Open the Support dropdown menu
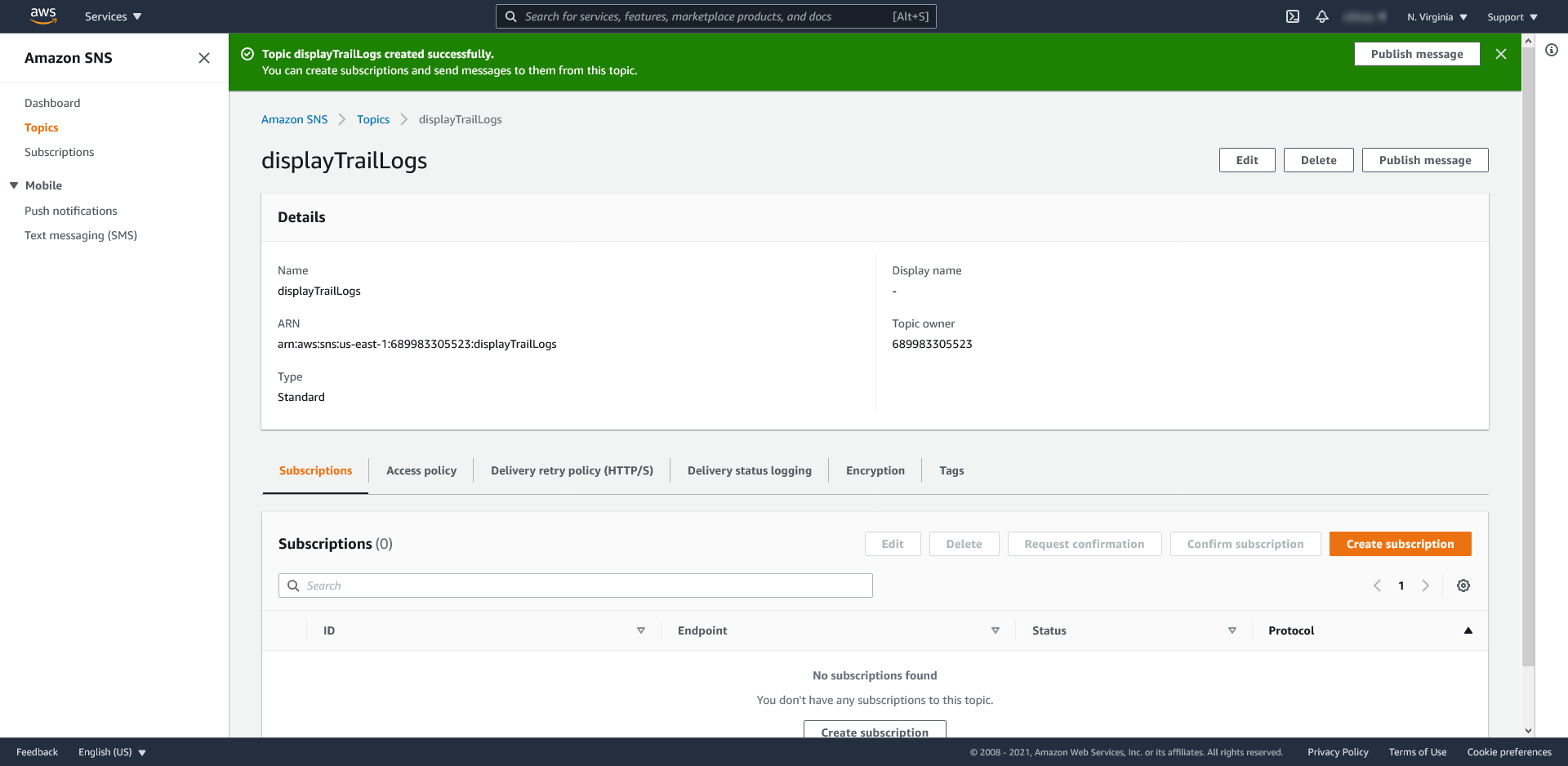This screenshot has width=1568, height=766. pyautogui.click(x=1512, y=17)
